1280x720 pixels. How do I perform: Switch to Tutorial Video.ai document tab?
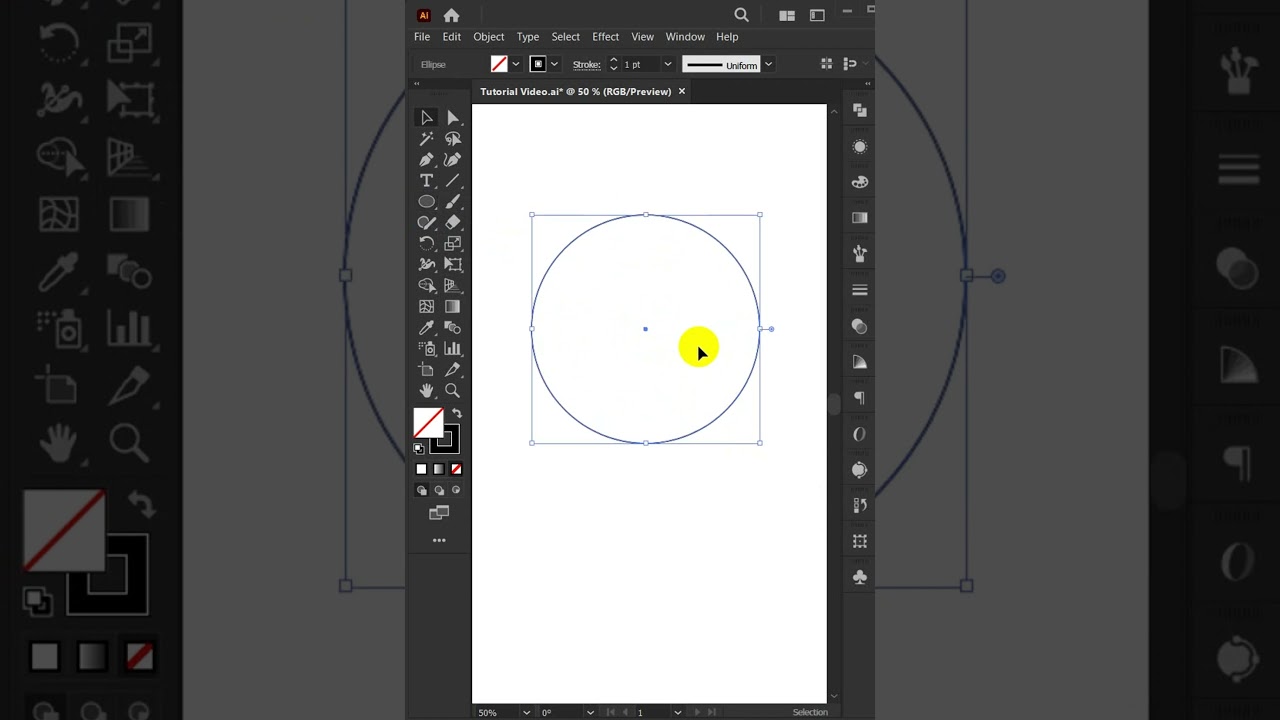tap(575, 91)
